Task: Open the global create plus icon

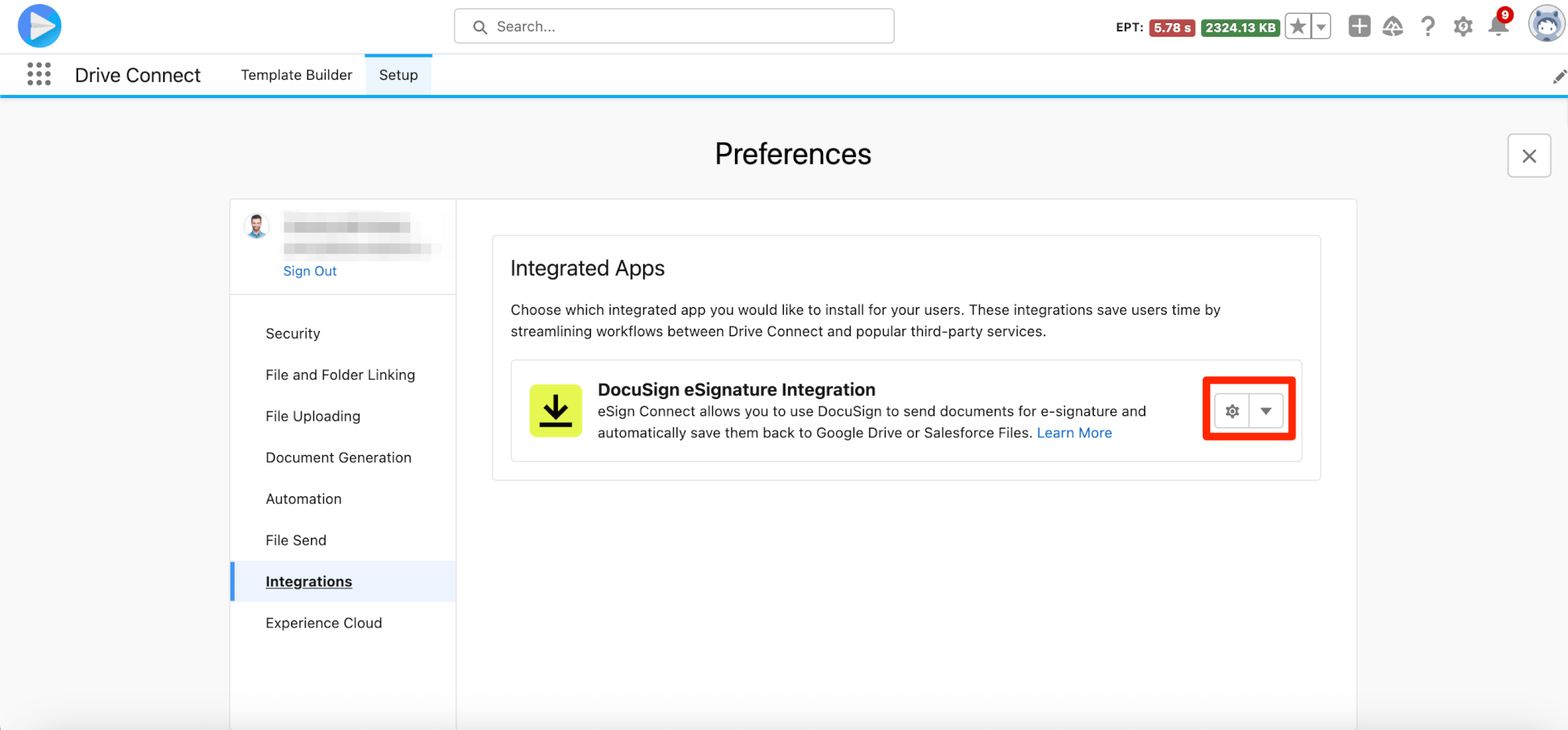Action: [1359, 27]
